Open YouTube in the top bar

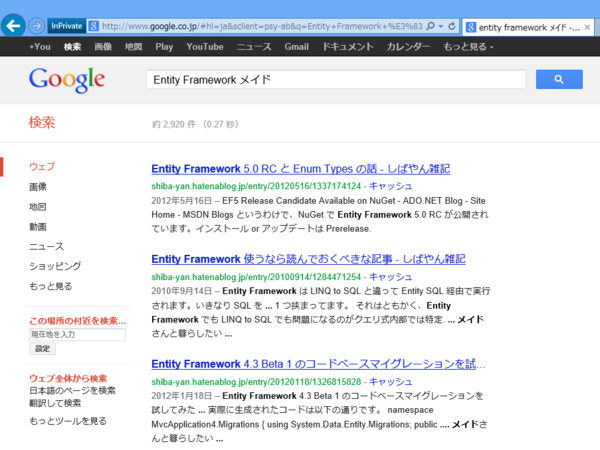[205, 47]
